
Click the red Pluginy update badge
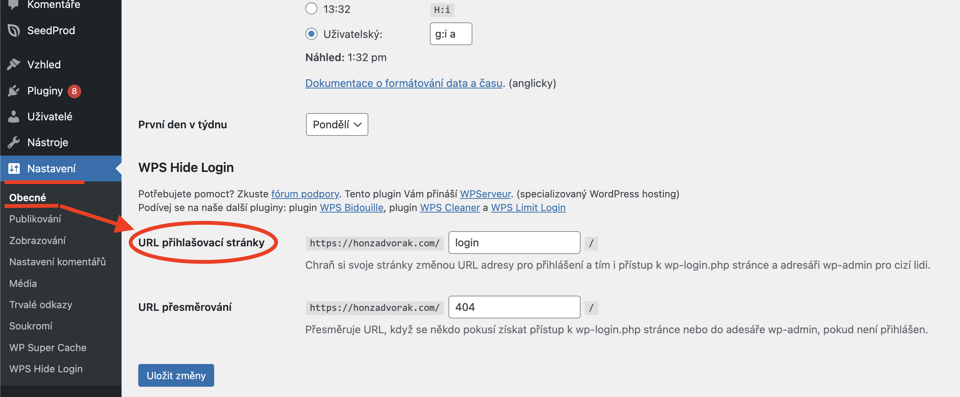(74, 91)
